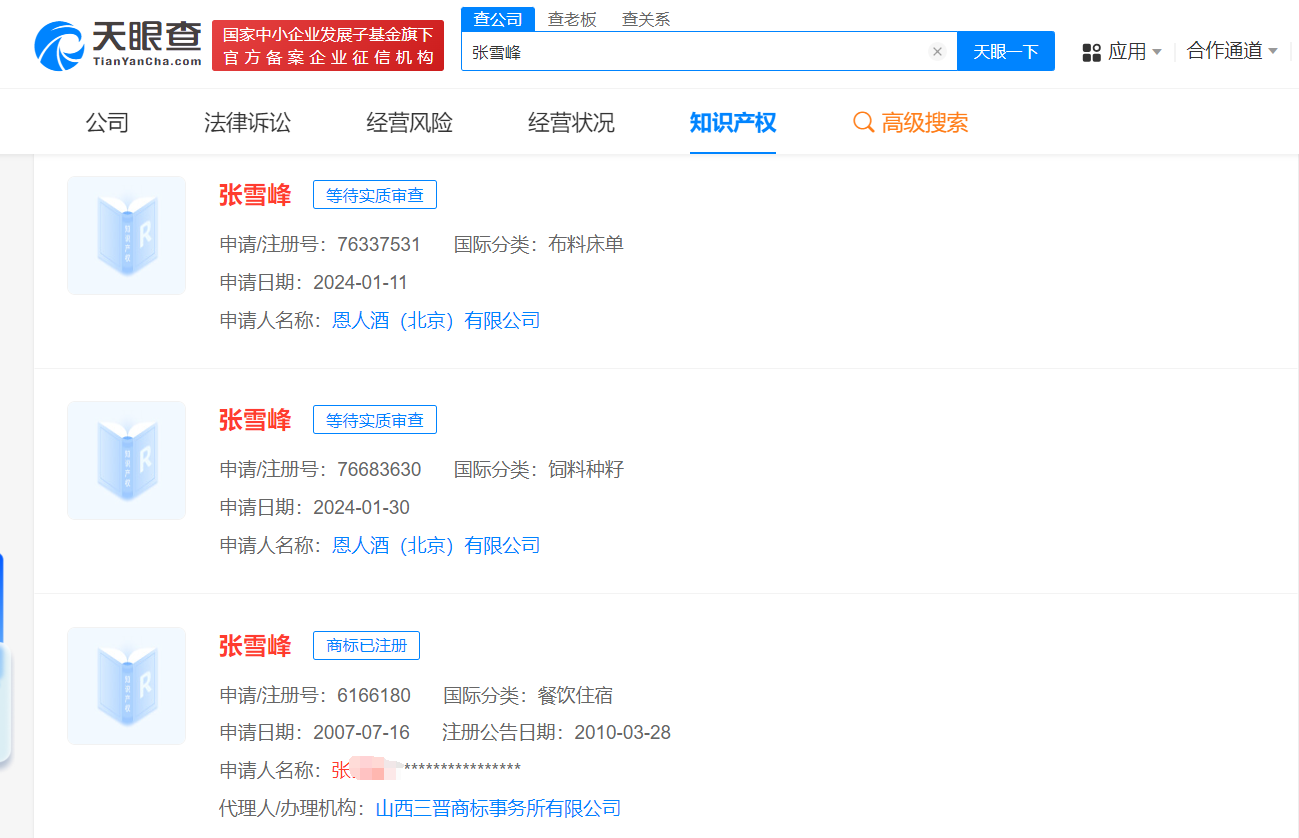The height and width of the screenshot is (838, 1299).
Task: Go to the 公司 tab
Action: 107,123
